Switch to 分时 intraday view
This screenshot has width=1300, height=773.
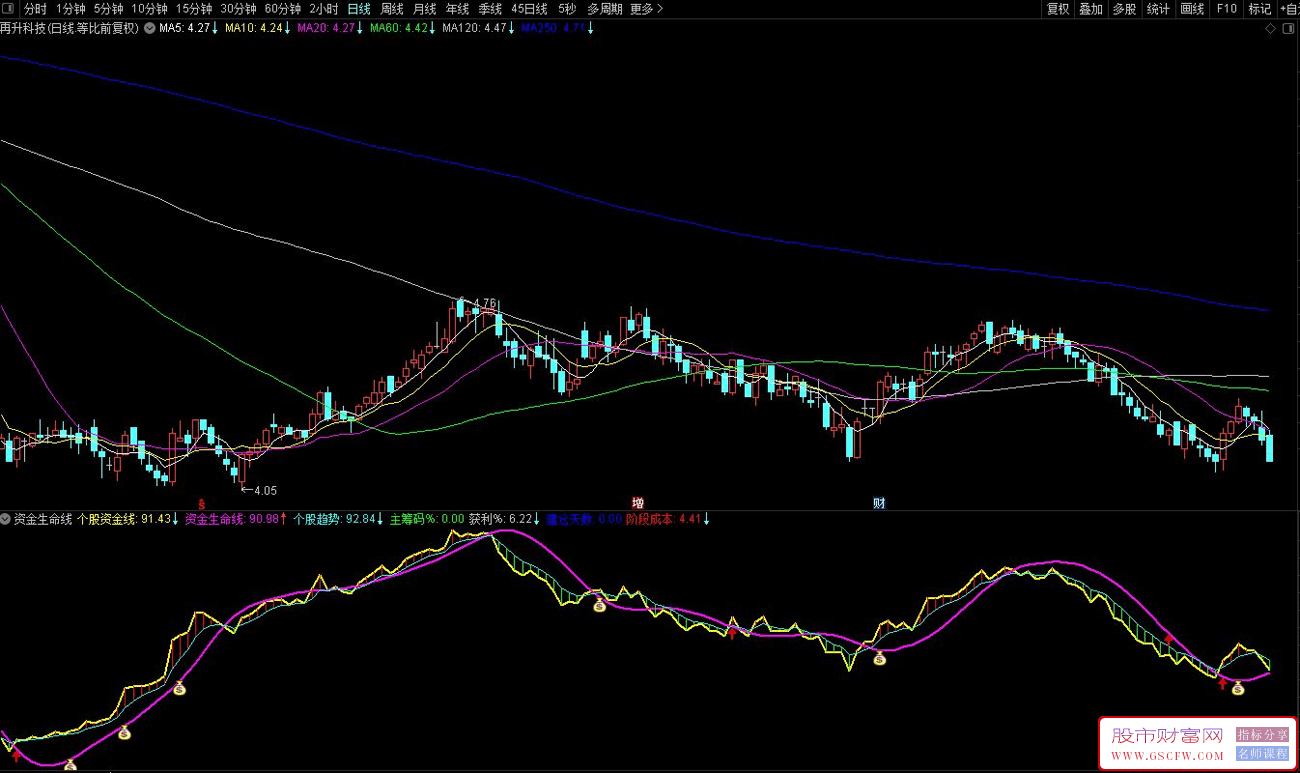point(35,9)
